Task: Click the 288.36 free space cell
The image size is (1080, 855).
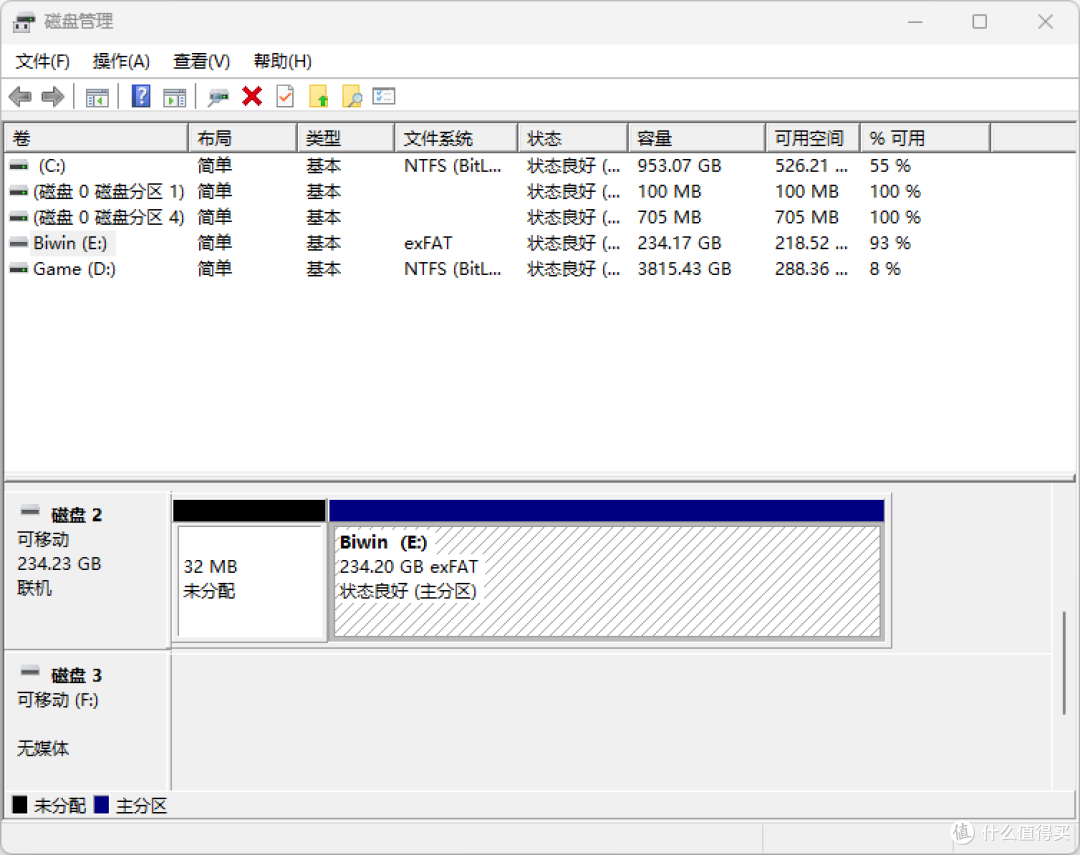Action: click(x=811, y=269)
